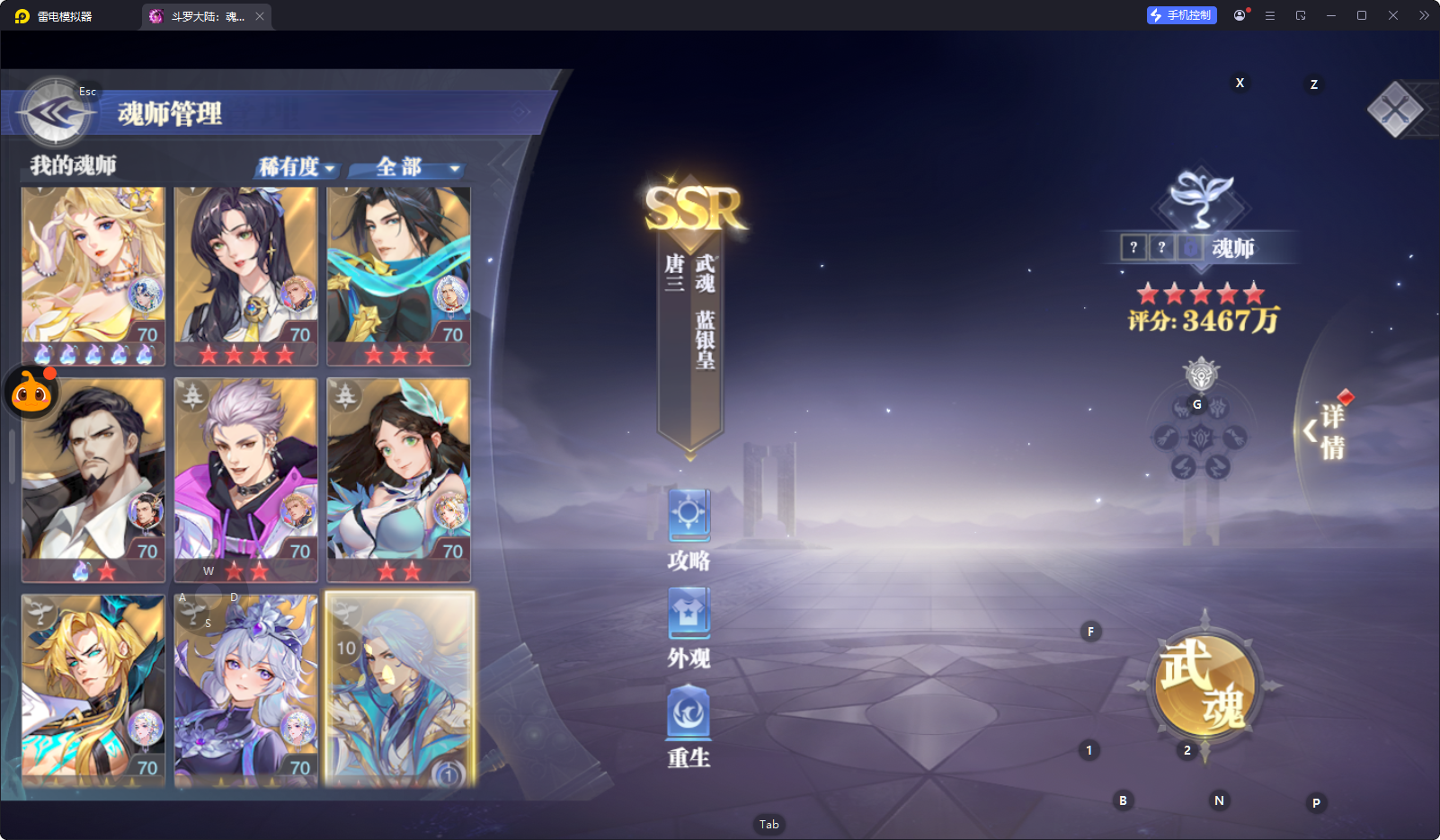Select the blonde man with teal tattoos card
Screen dimensions: 1440x840
(x=93, y=690)
